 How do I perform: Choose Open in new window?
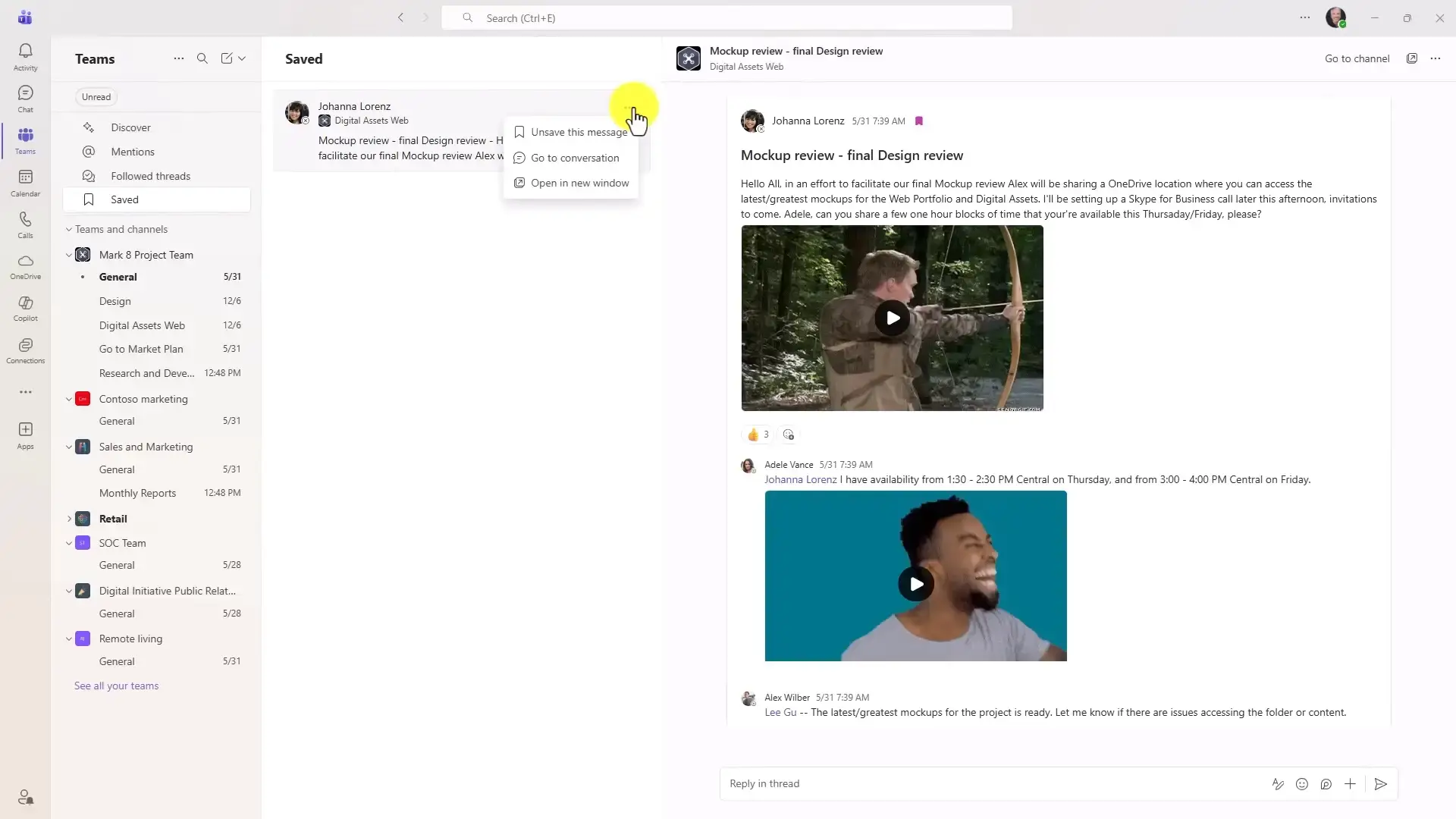pos(571,183)
